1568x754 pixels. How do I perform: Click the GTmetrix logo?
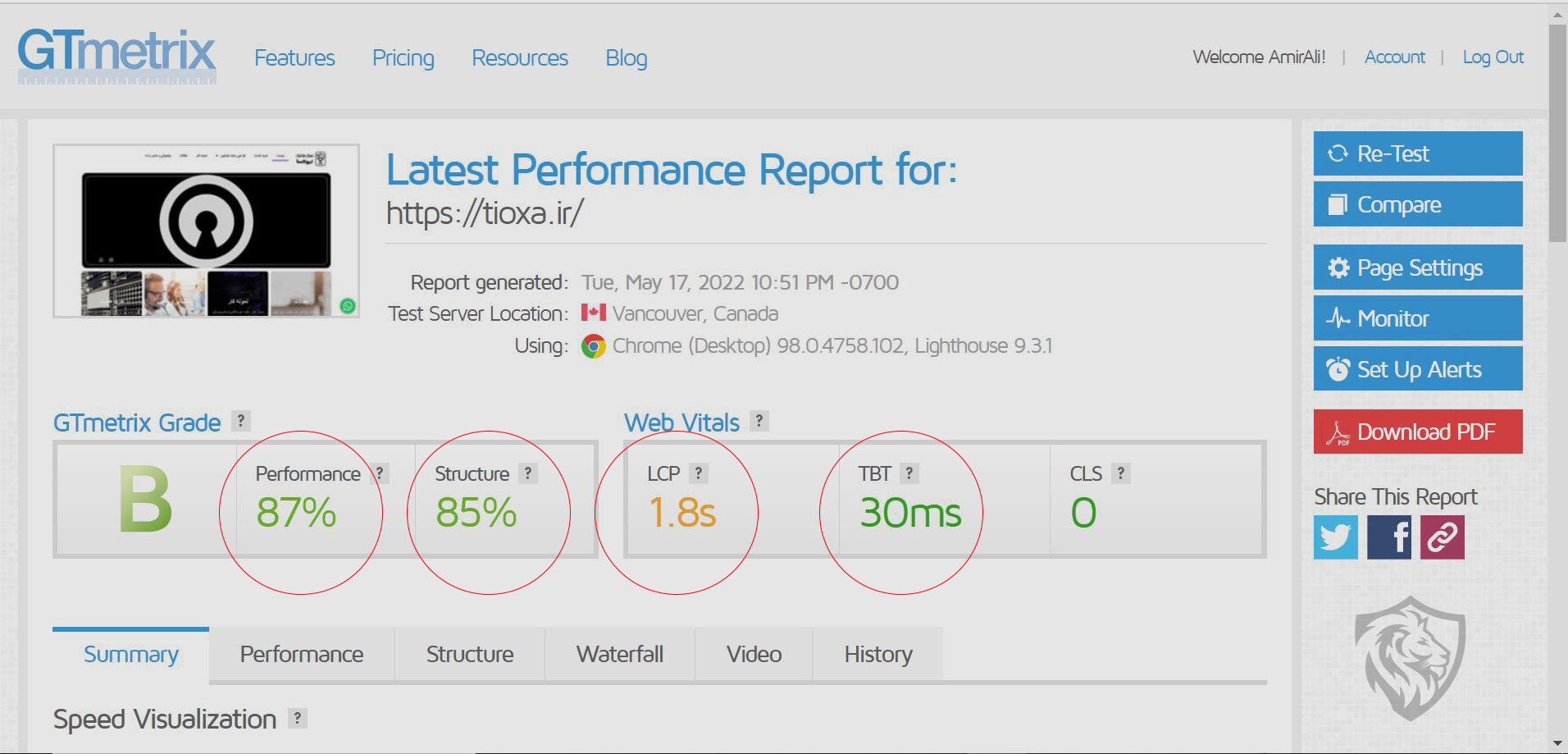(117, 57)
